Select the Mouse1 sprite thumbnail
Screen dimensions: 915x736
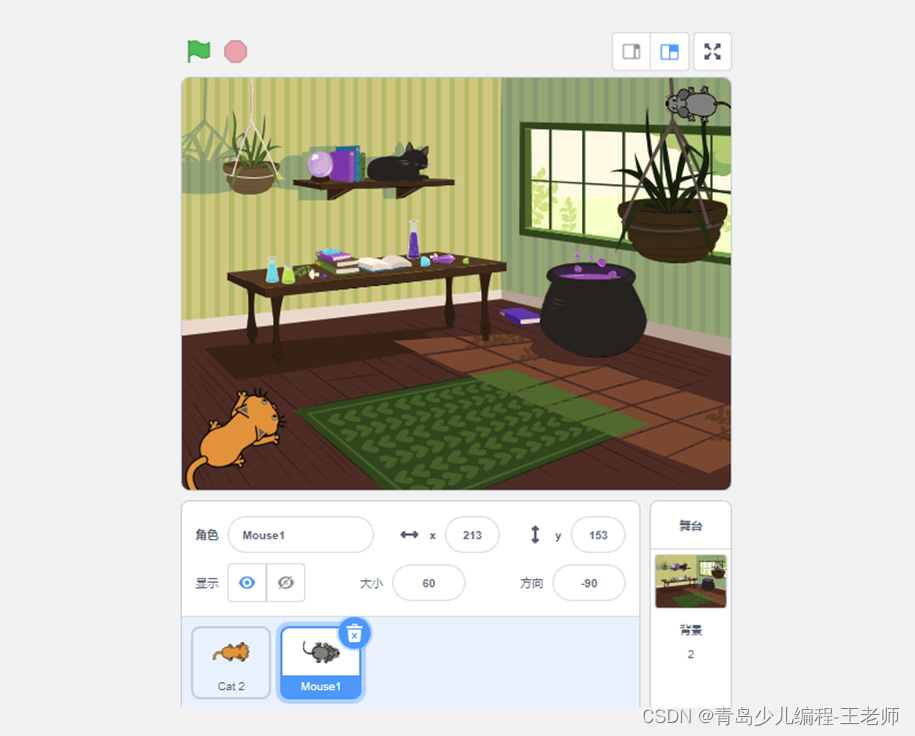[x=320, y=662]
